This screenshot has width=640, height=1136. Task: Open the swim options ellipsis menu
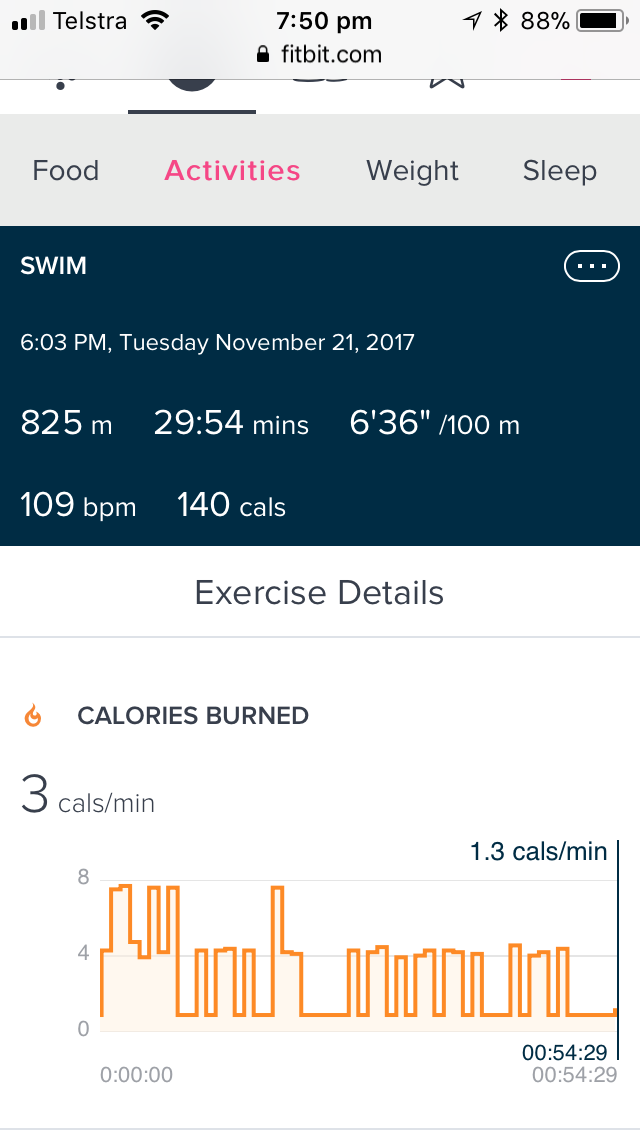pyautogui.click(x=593, y=266)
